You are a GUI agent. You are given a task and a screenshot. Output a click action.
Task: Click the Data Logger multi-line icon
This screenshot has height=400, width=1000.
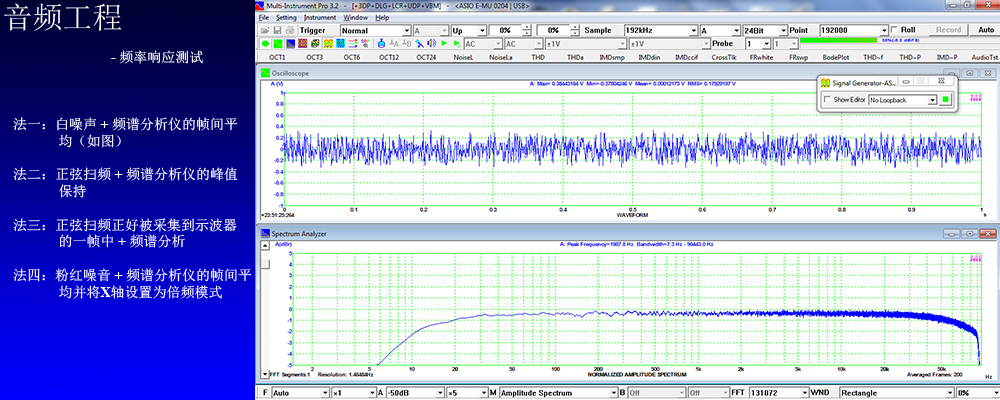(353, 43)
